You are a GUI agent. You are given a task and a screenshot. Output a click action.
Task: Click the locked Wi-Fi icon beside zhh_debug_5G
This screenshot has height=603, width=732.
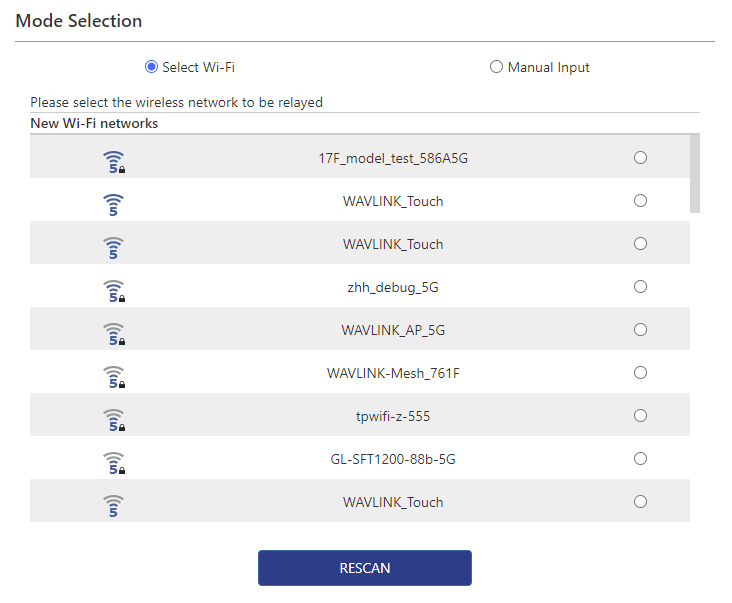tap(115, 290)
